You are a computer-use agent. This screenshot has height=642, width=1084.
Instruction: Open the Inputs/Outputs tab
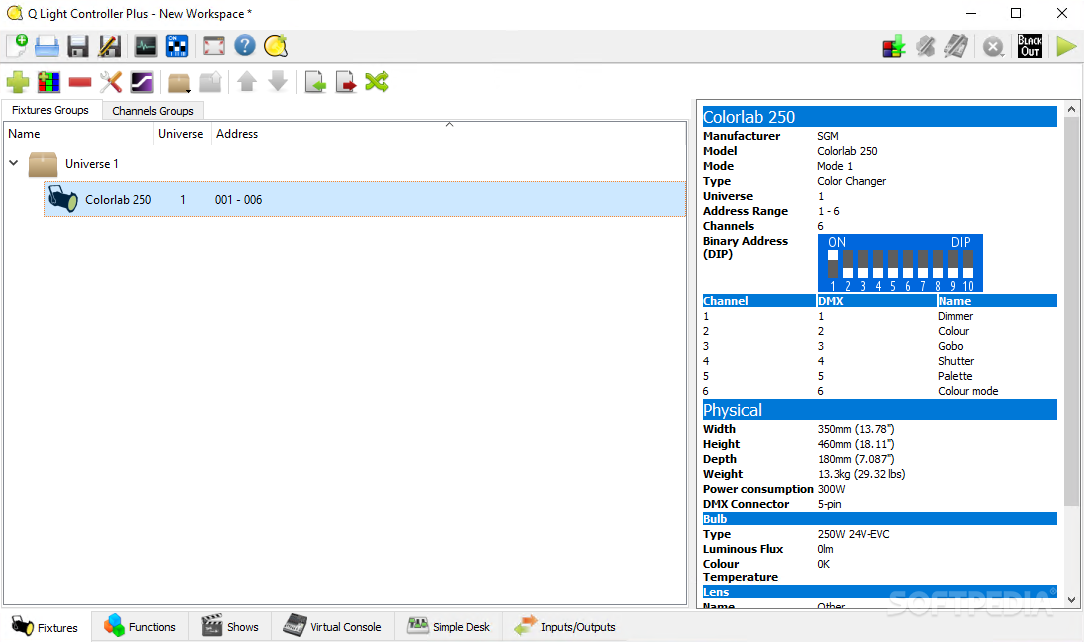565,627
